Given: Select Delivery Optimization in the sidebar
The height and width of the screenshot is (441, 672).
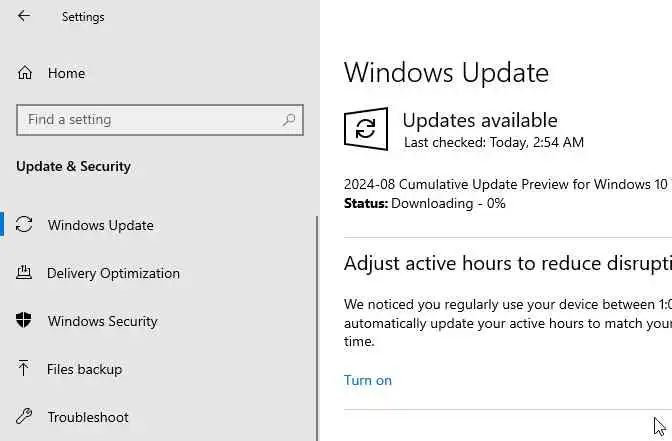Looking at the screenshot, I should (113, 273).
